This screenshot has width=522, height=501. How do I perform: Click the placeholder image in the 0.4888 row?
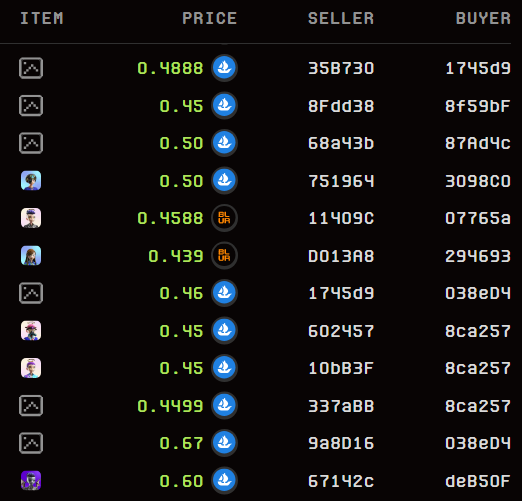coord(31,68)
